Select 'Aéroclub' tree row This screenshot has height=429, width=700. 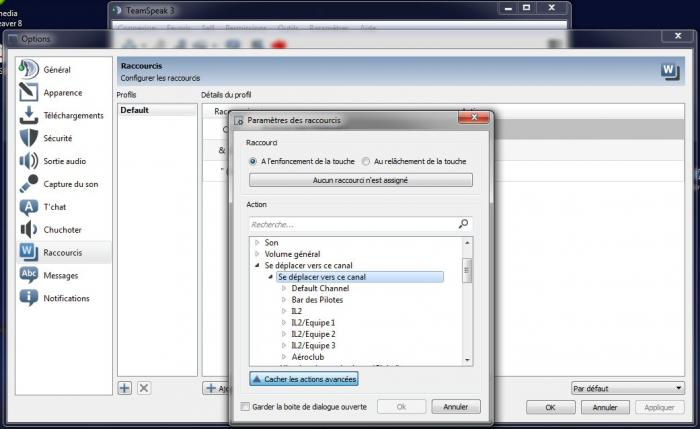(308, 357)
